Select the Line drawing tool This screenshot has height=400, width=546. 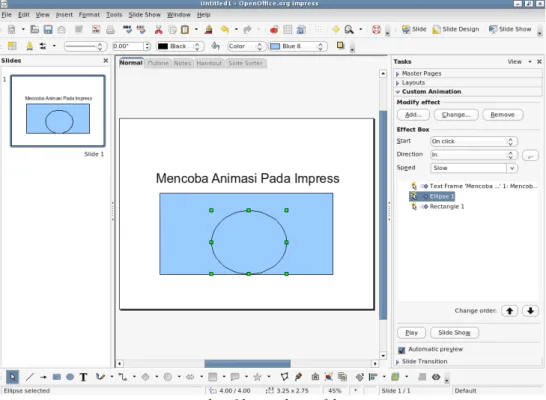coord(30,377)
